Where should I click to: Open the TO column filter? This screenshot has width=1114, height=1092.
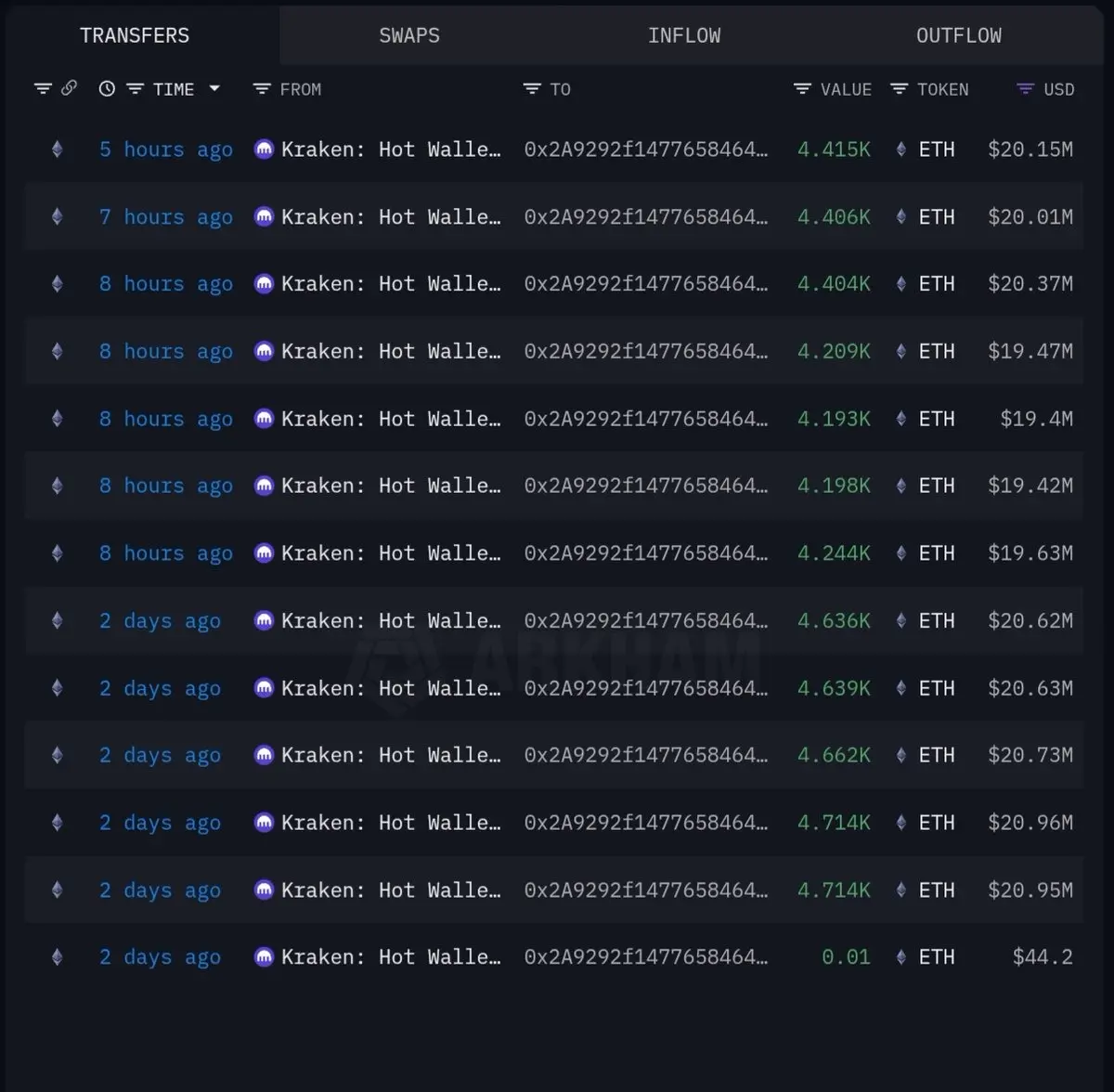[532, 89]
